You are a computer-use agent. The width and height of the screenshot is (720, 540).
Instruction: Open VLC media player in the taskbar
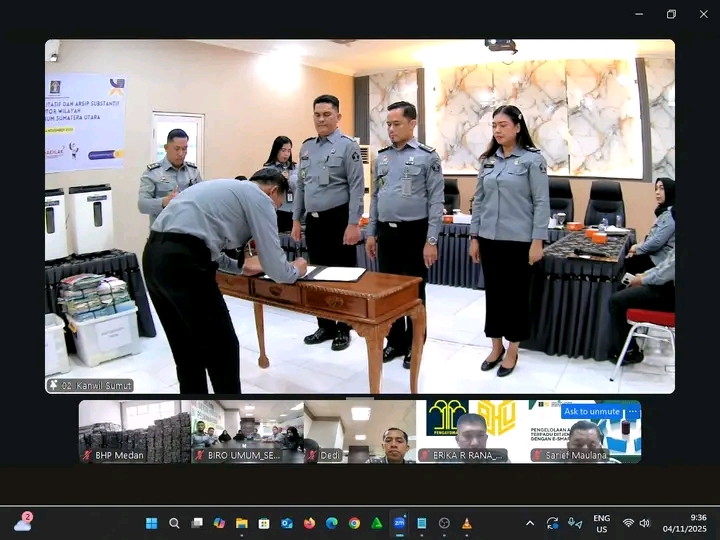click(x=466, y=523)
